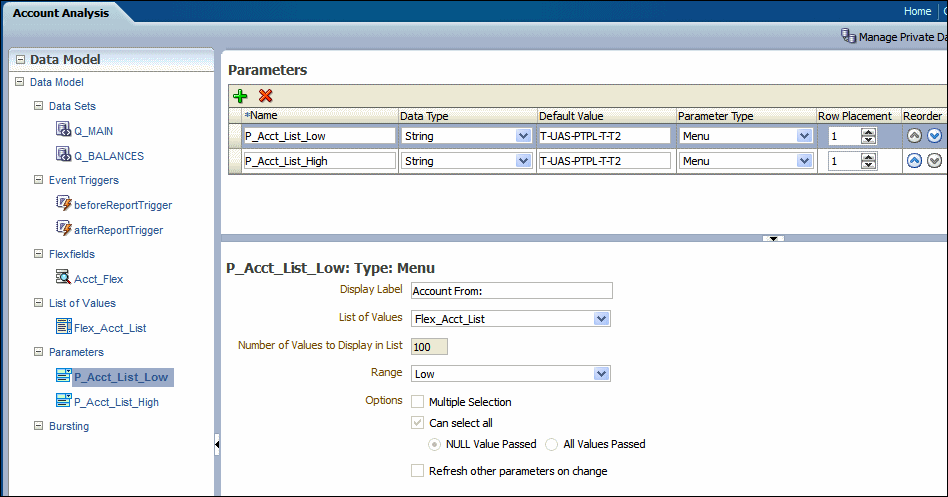Collapse the Data Sets node
The image size is (948, 497).
point(39,105)
